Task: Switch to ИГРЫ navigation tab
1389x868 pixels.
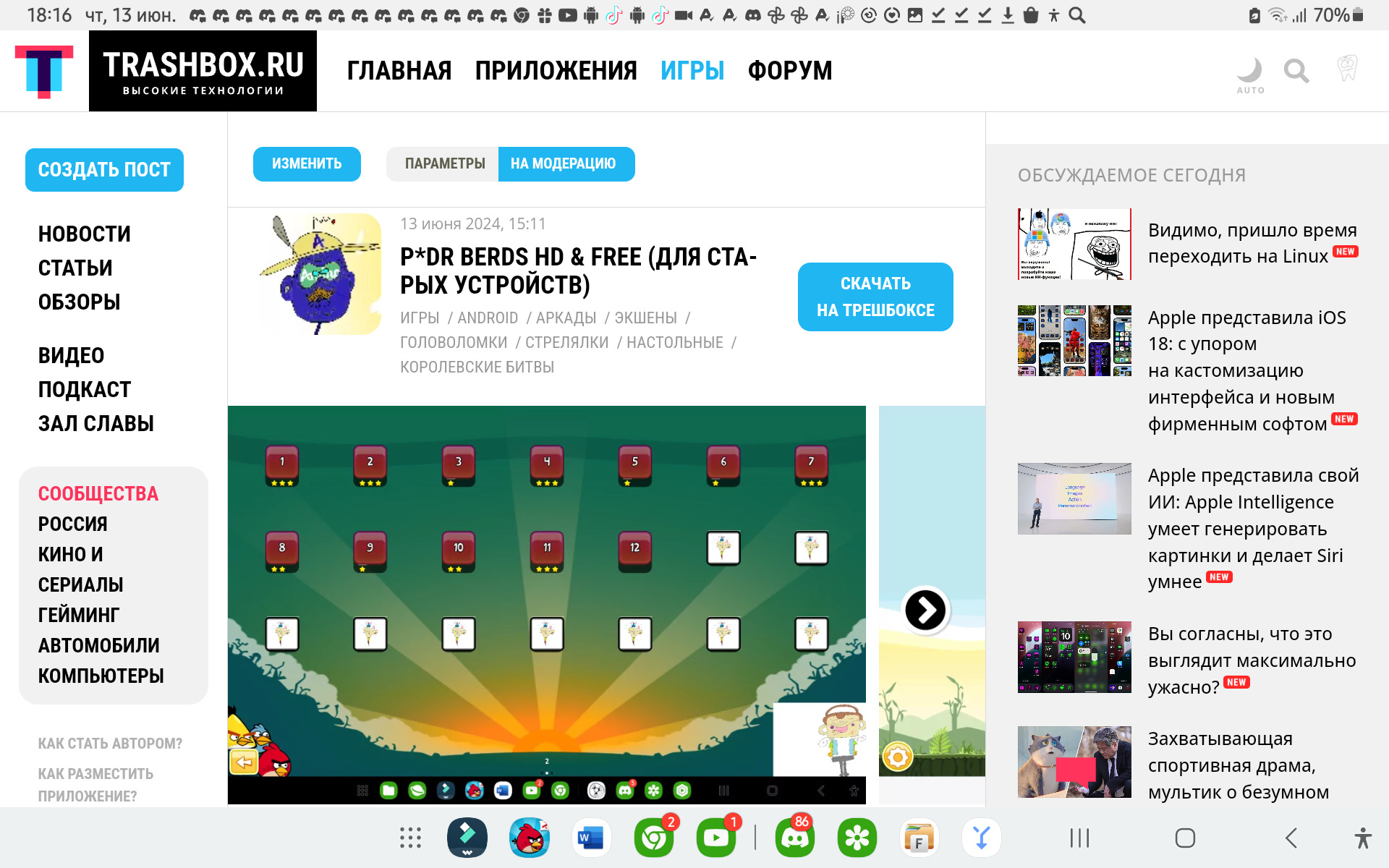Action: click(x=692, y=71)
